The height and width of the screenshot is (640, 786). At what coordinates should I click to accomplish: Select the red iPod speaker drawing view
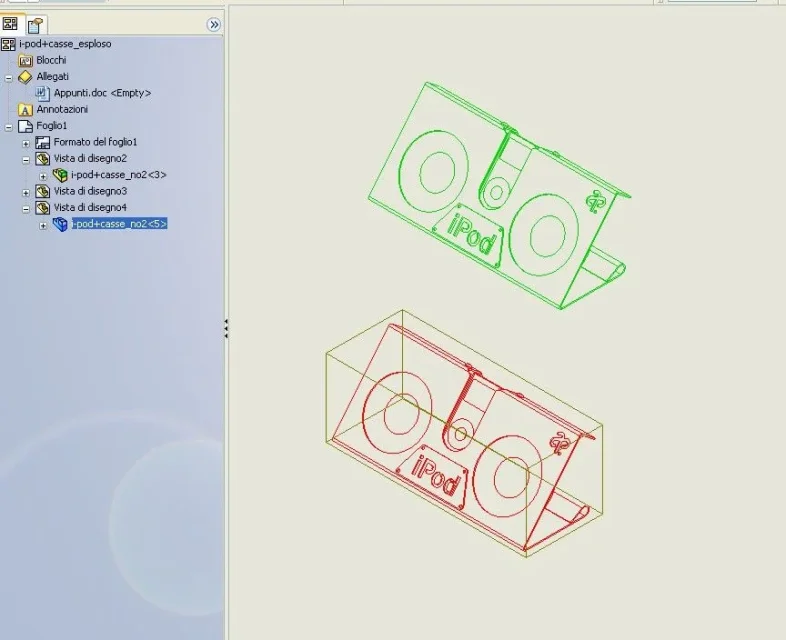coord(464,434)
